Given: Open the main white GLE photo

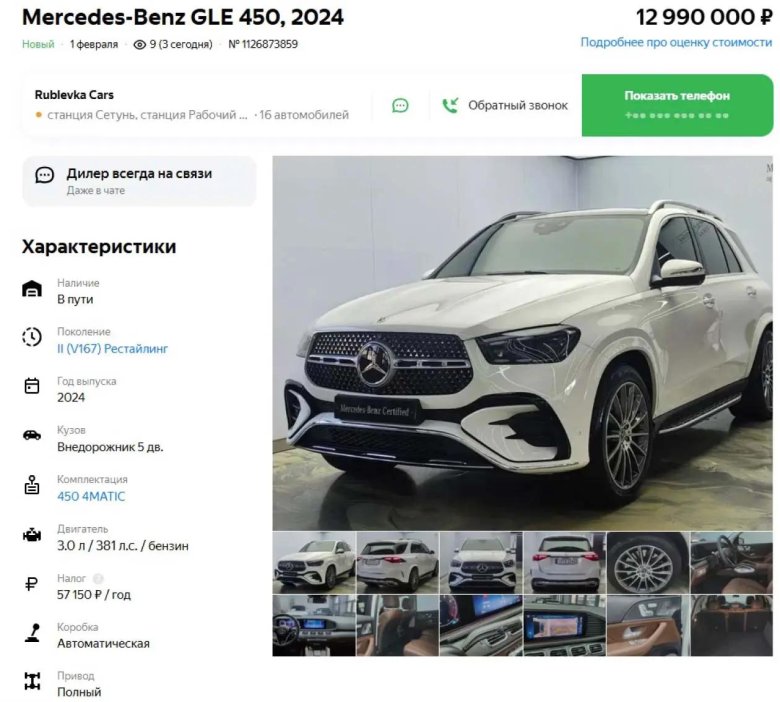Looking at the screenshot, I should coord(522,343).
